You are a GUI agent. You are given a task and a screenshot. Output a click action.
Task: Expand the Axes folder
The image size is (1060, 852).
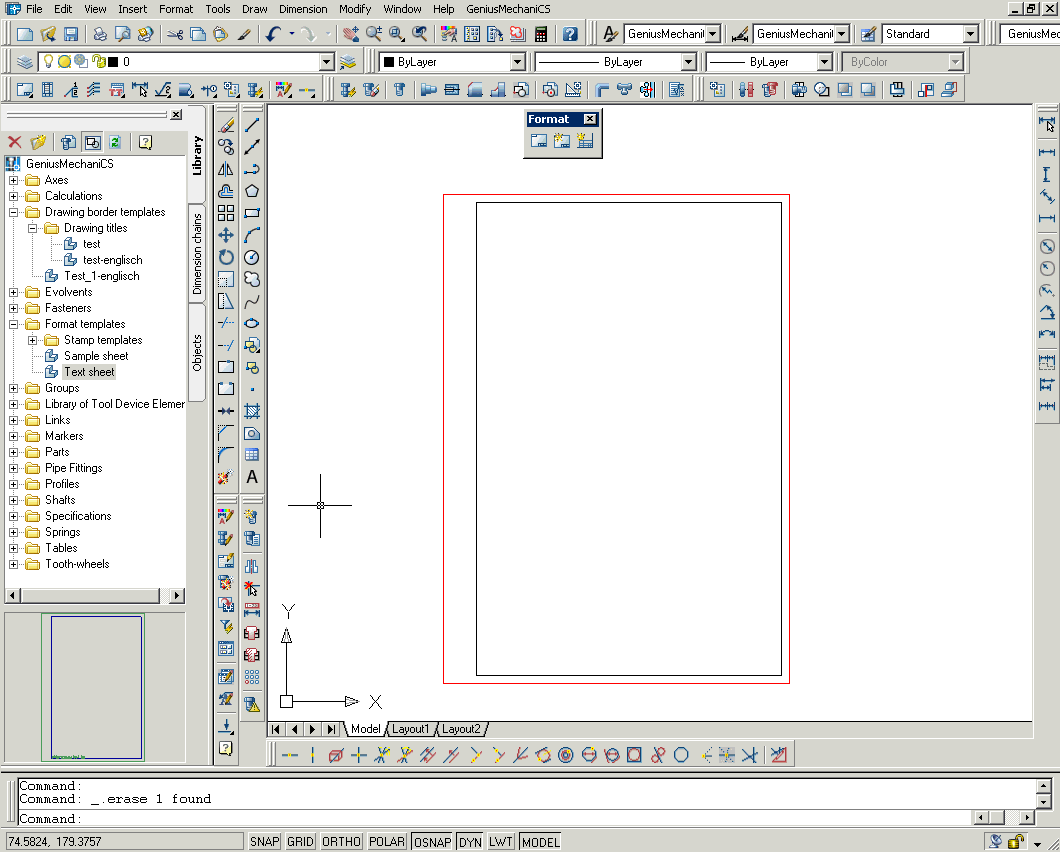click(x=13, y=180)
